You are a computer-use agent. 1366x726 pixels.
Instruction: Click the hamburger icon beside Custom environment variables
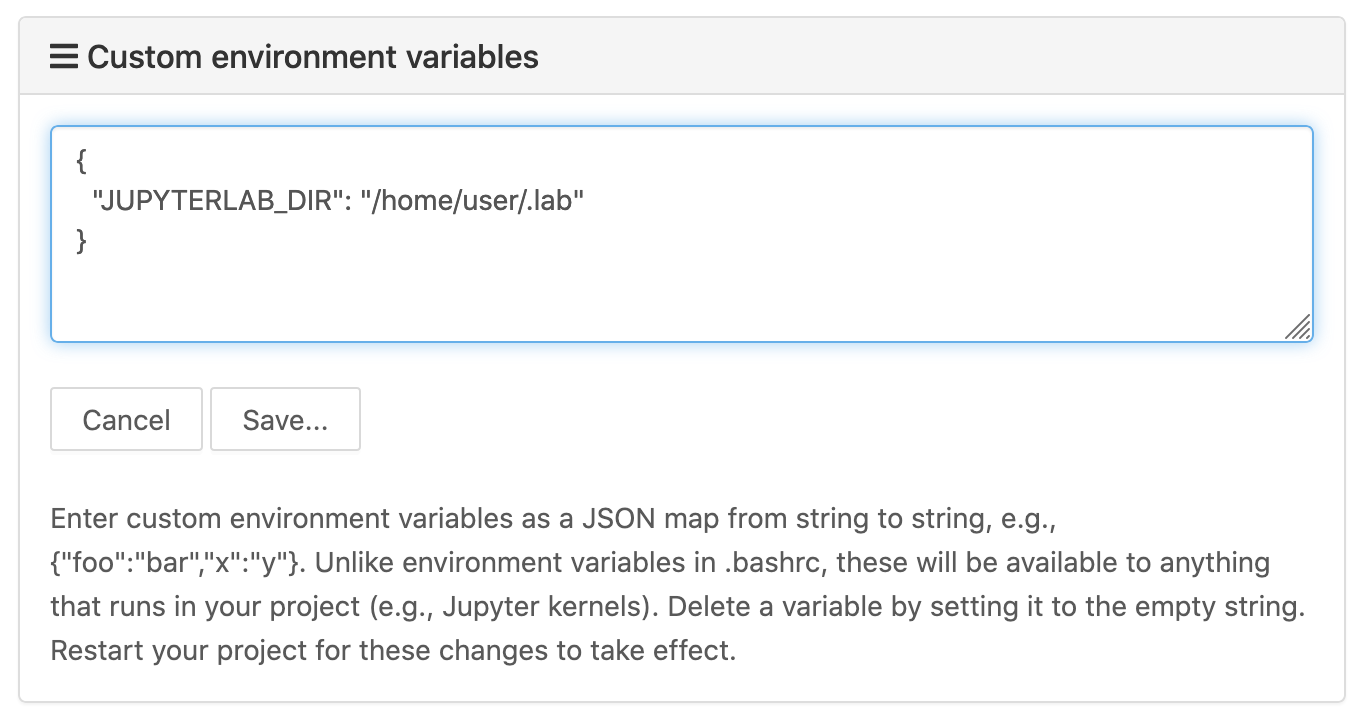click(x=64, y=57)
